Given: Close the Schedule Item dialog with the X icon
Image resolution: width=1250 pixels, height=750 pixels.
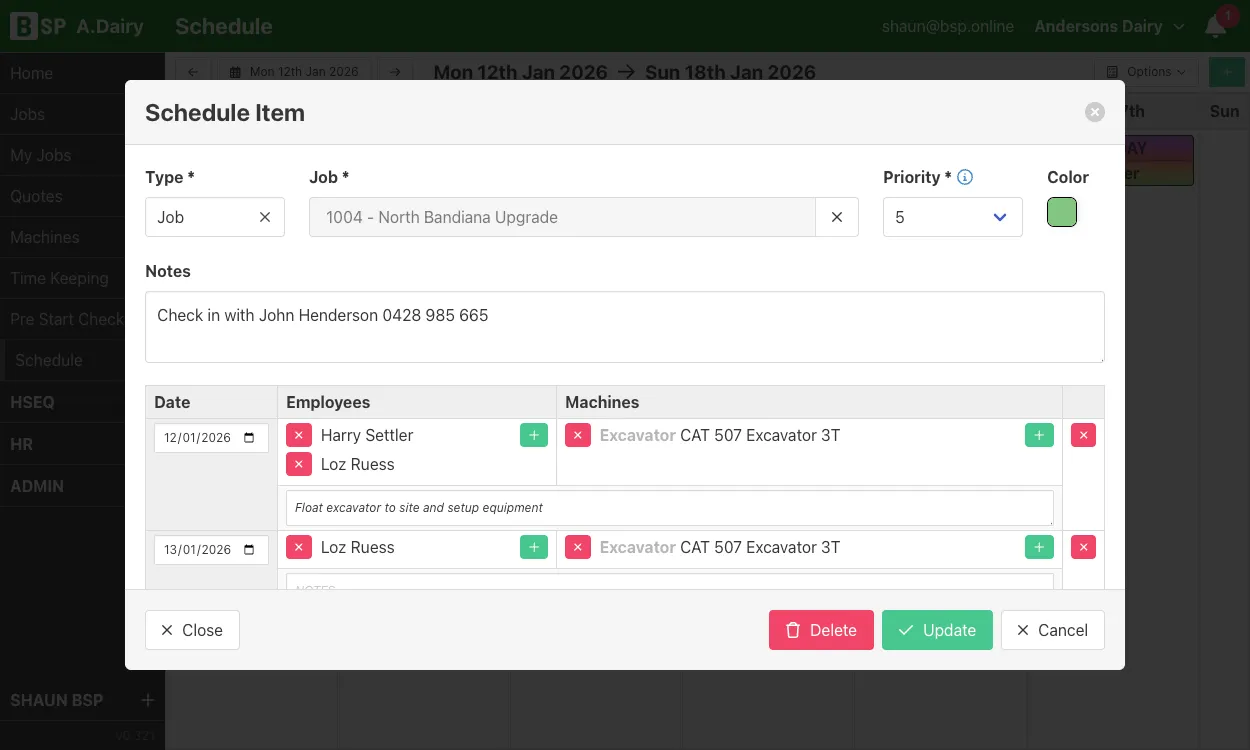Looking at the screenshot, I should click(1095, 112).
